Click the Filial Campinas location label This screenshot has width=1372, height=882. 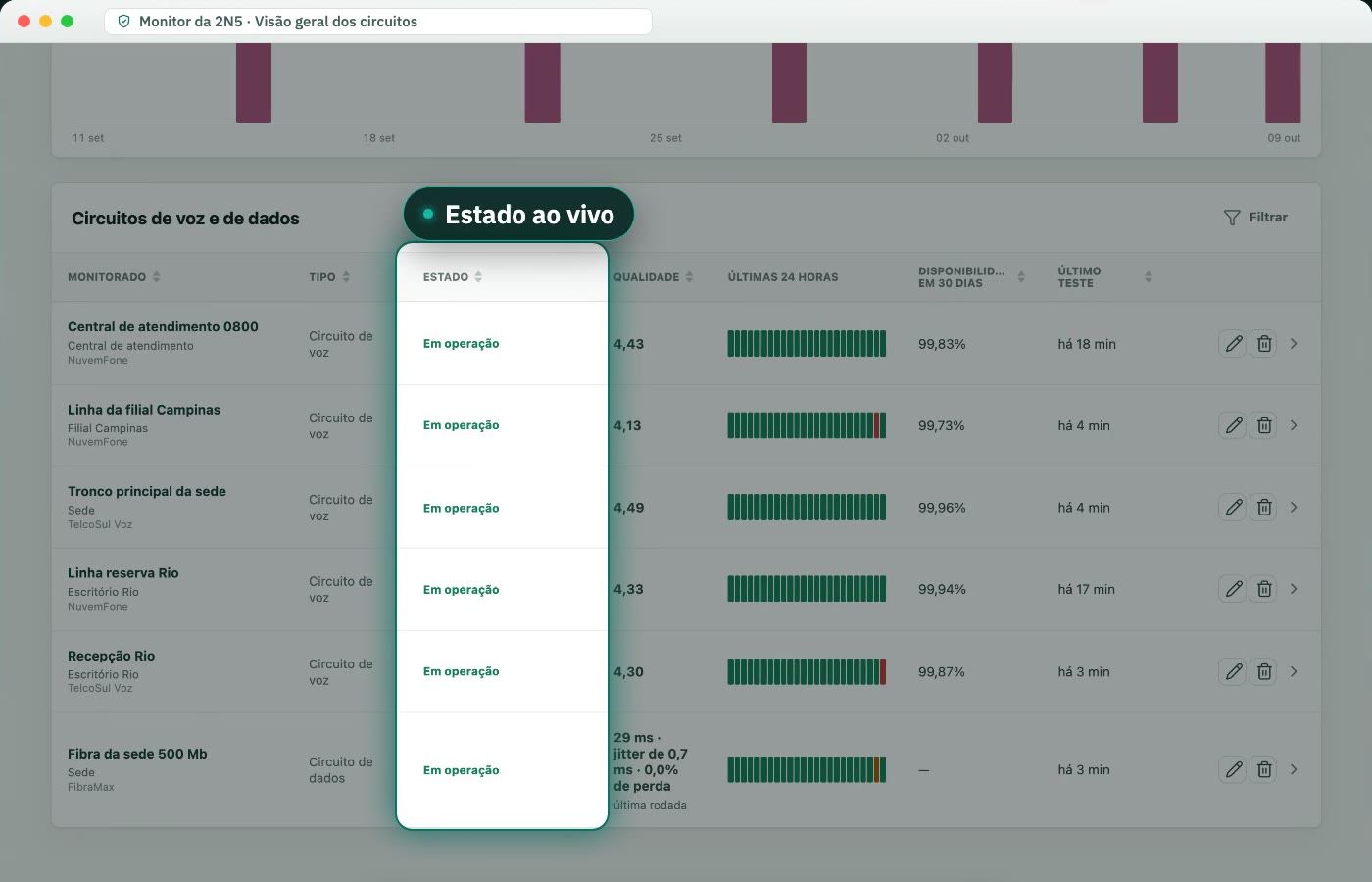(108, 428)
